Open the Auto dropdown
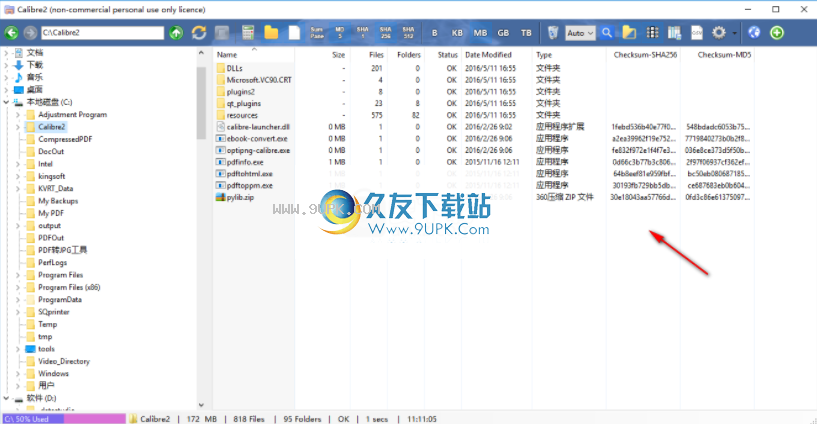The image size is (817, 424). click(580, 33)
